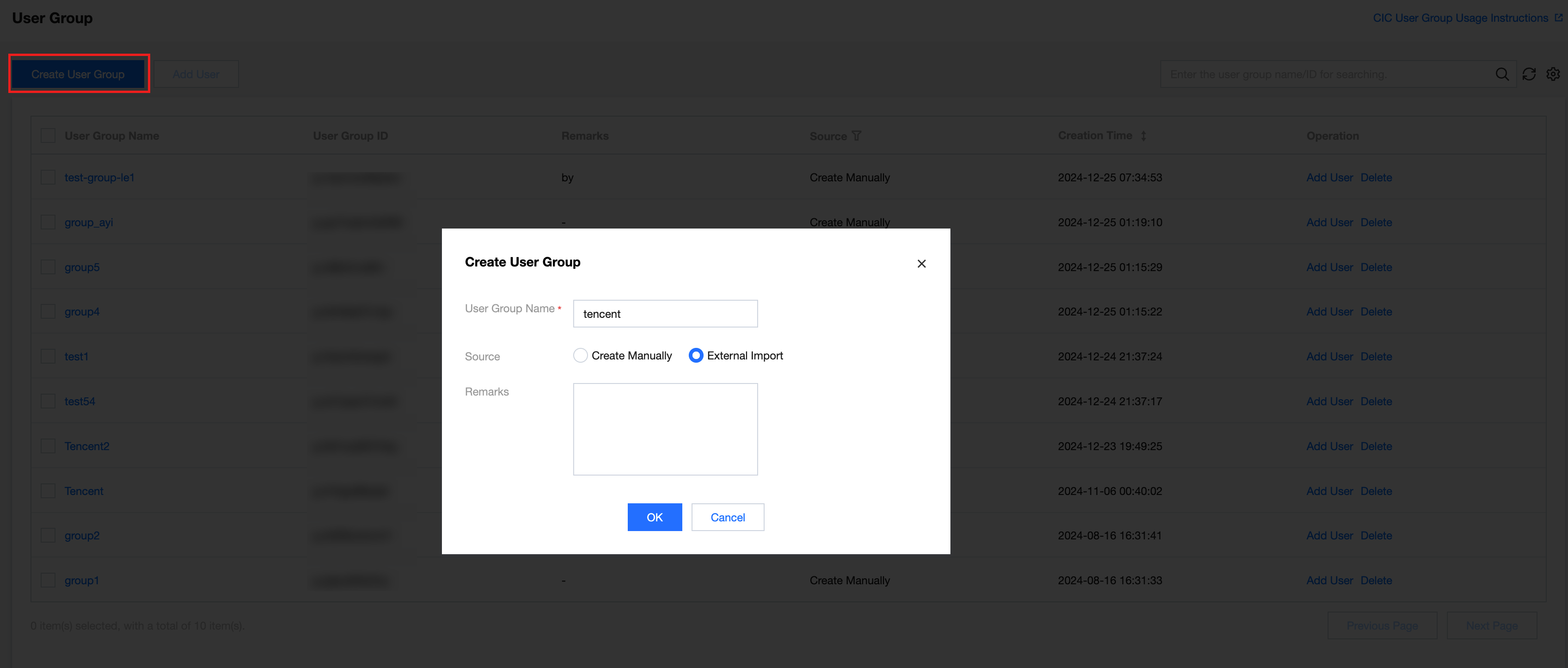Tick the checkbox for test-group-le1
Screen dimensions: 1568x668
48,177
